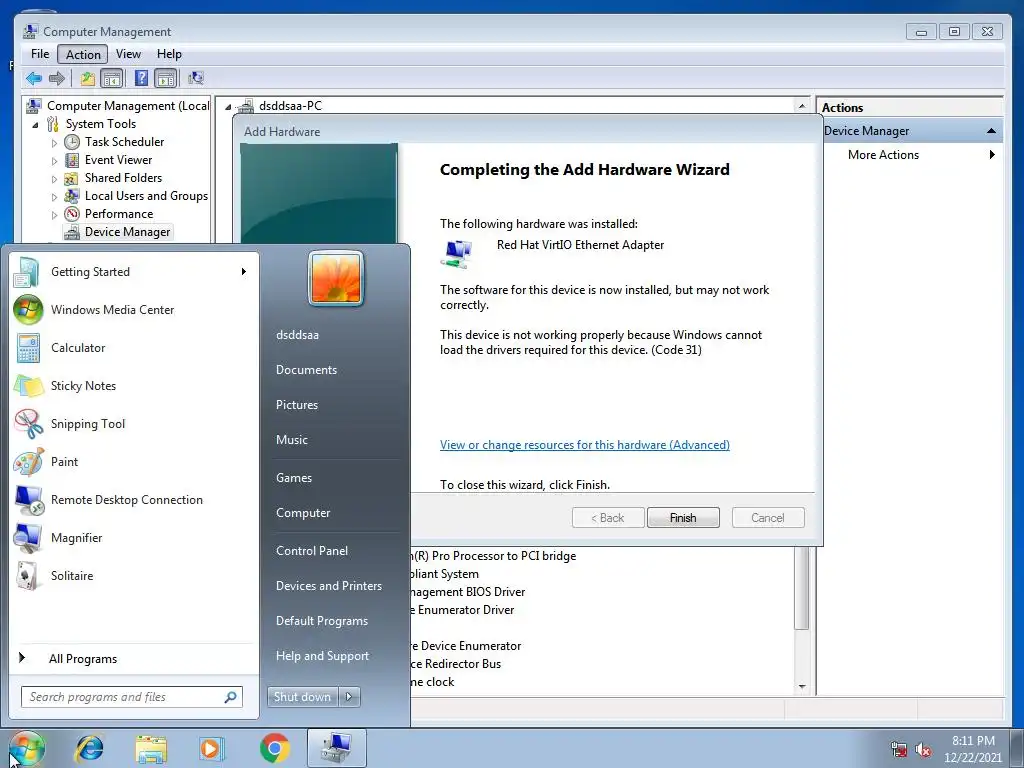Click the Back button in the wizard

[608, 518]
